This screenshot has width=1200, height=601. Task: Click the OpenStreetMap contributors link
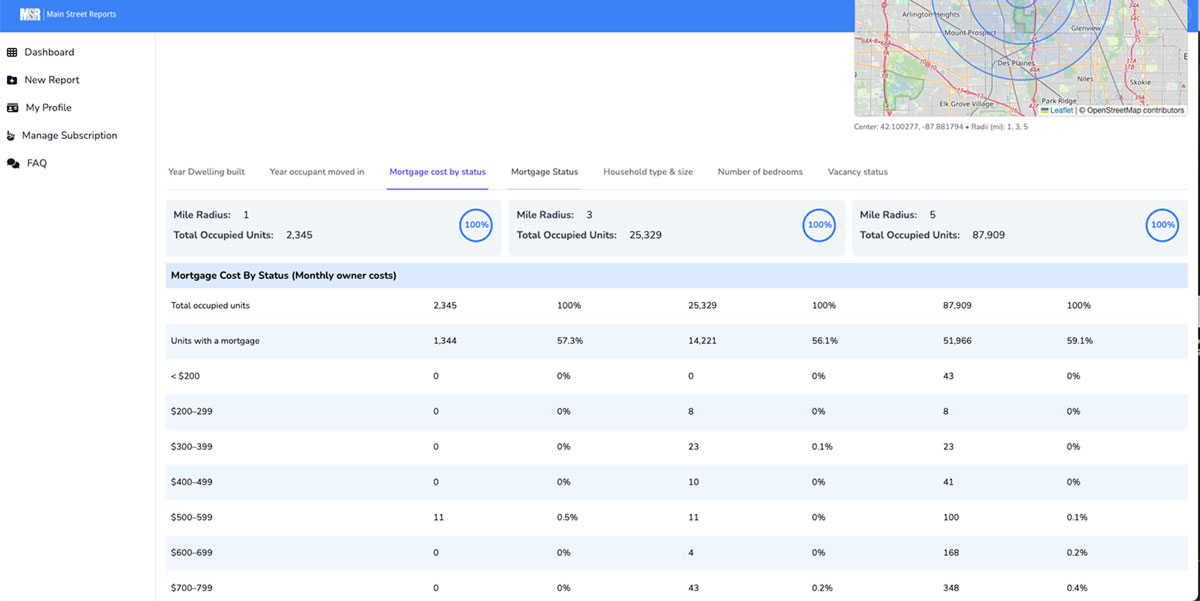pos(1131,111)
